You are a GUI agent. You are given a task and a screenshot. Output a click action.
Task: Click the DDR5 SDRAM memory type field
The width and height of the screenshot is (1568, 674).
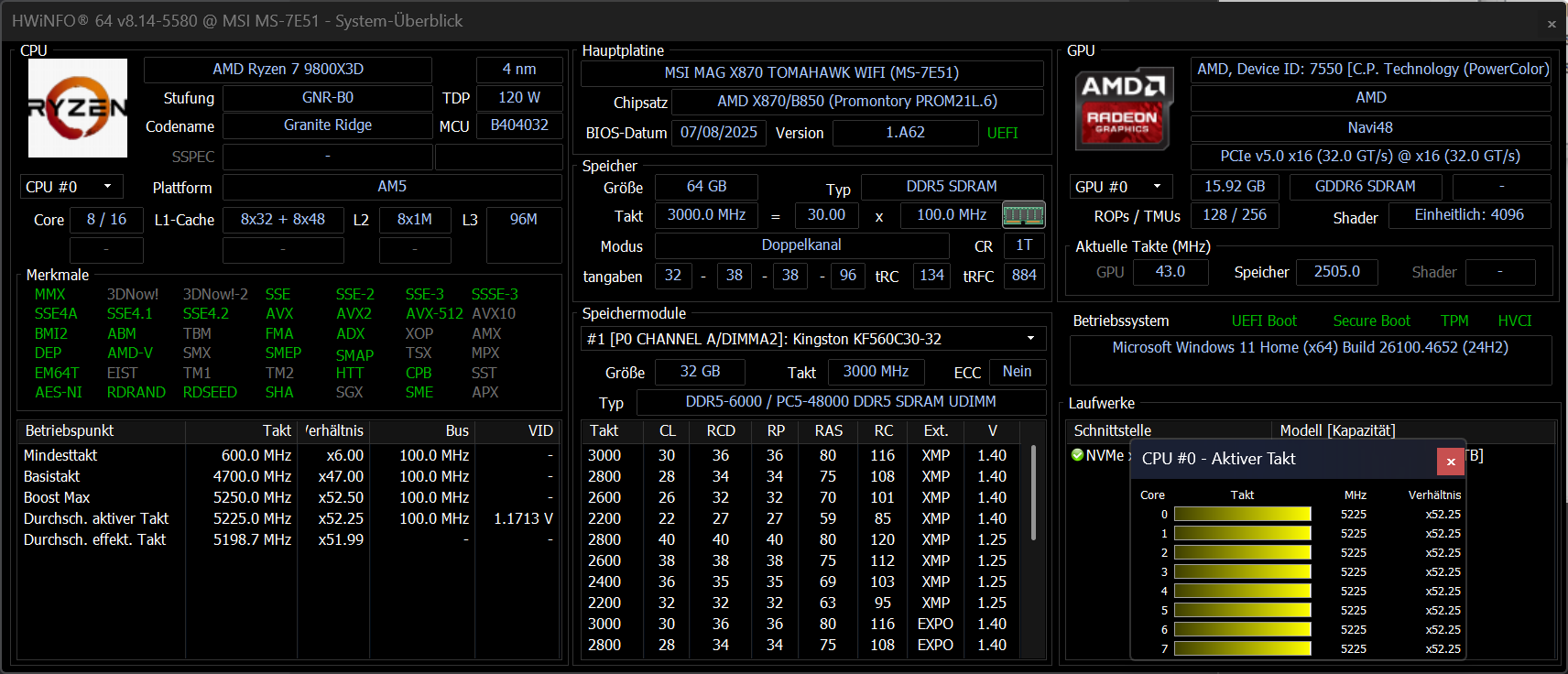click(952, 187)
